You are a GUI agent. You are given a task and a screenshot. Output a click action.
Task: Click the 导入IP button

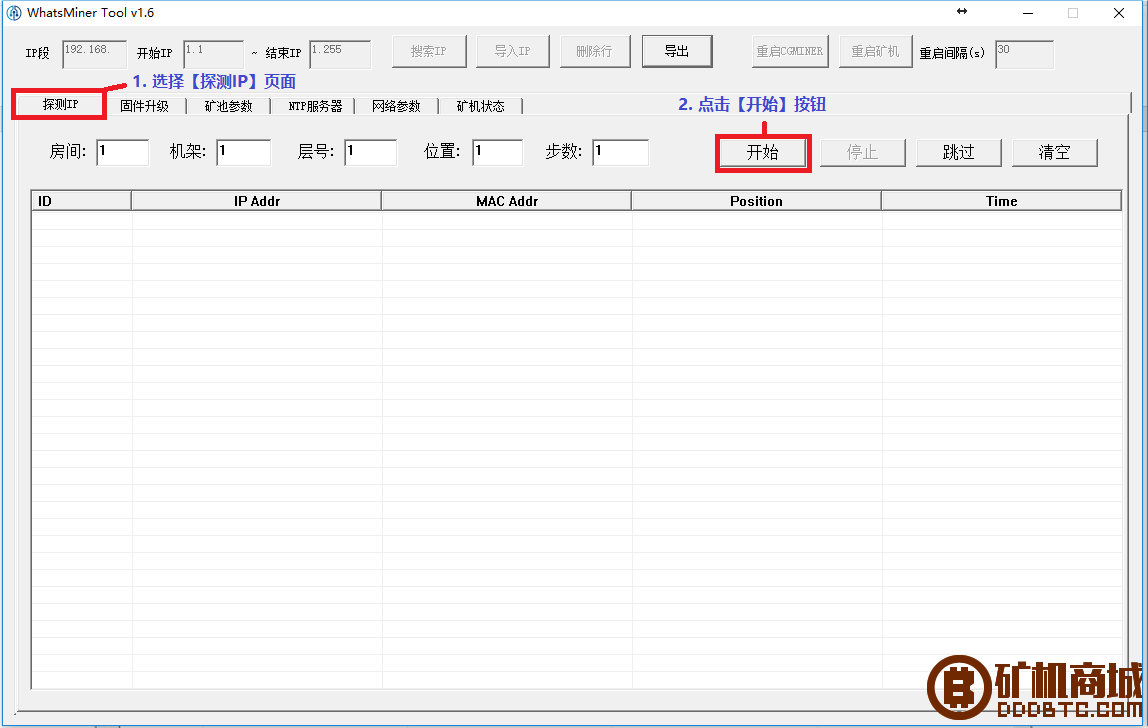[512, 51]
